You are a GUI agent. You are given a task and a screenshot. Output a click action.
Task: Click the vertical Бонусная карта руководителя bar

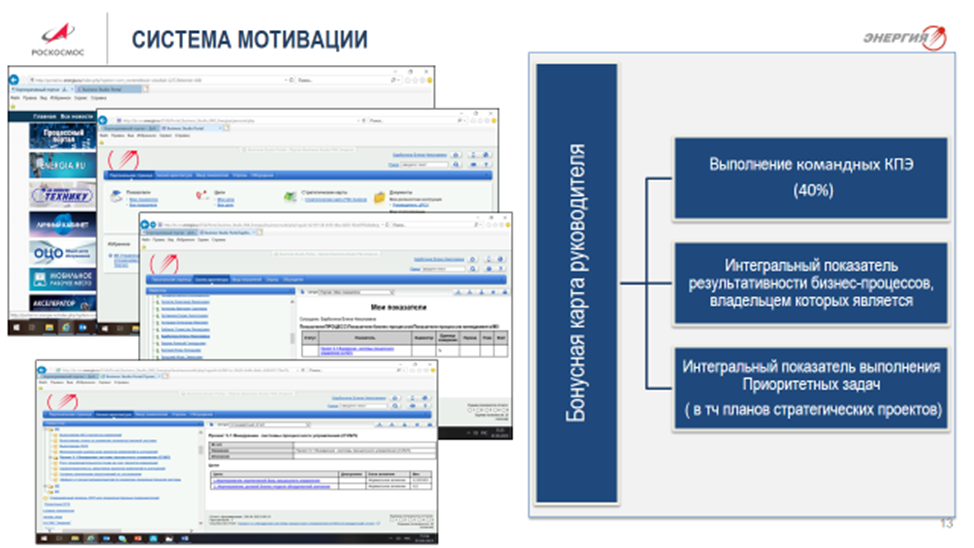(575, 284)
